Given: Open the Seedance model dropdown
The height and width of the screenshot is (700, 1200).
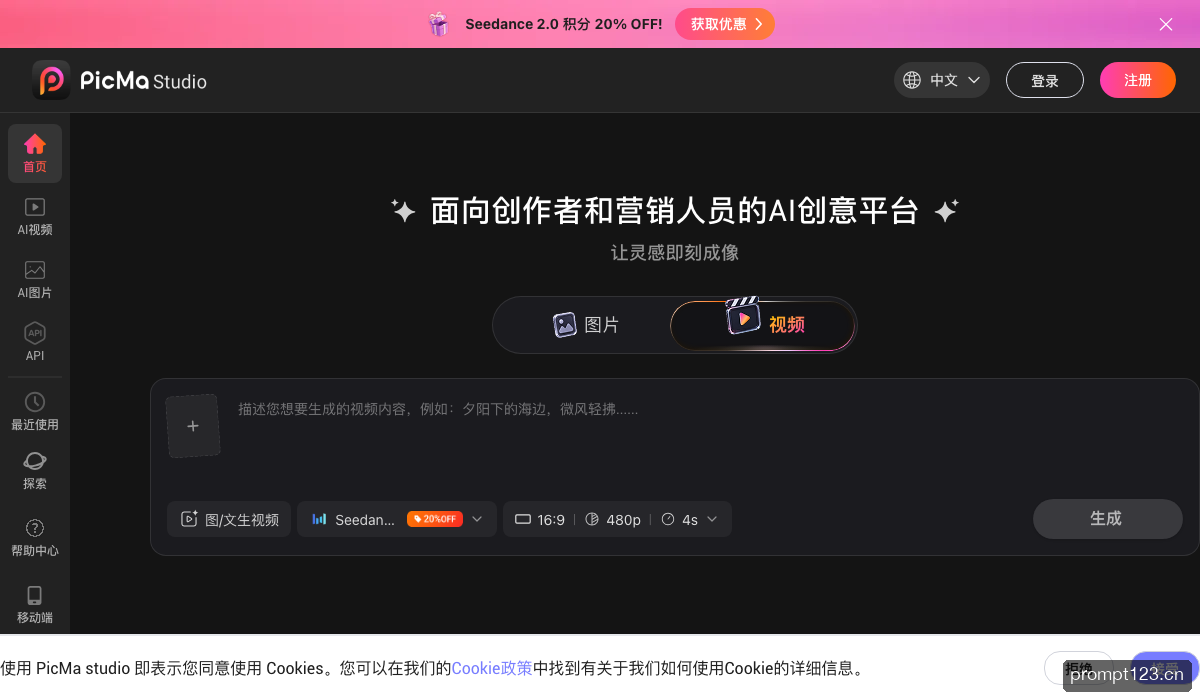Looking at the screenshot, I should (x=397, y=519).
